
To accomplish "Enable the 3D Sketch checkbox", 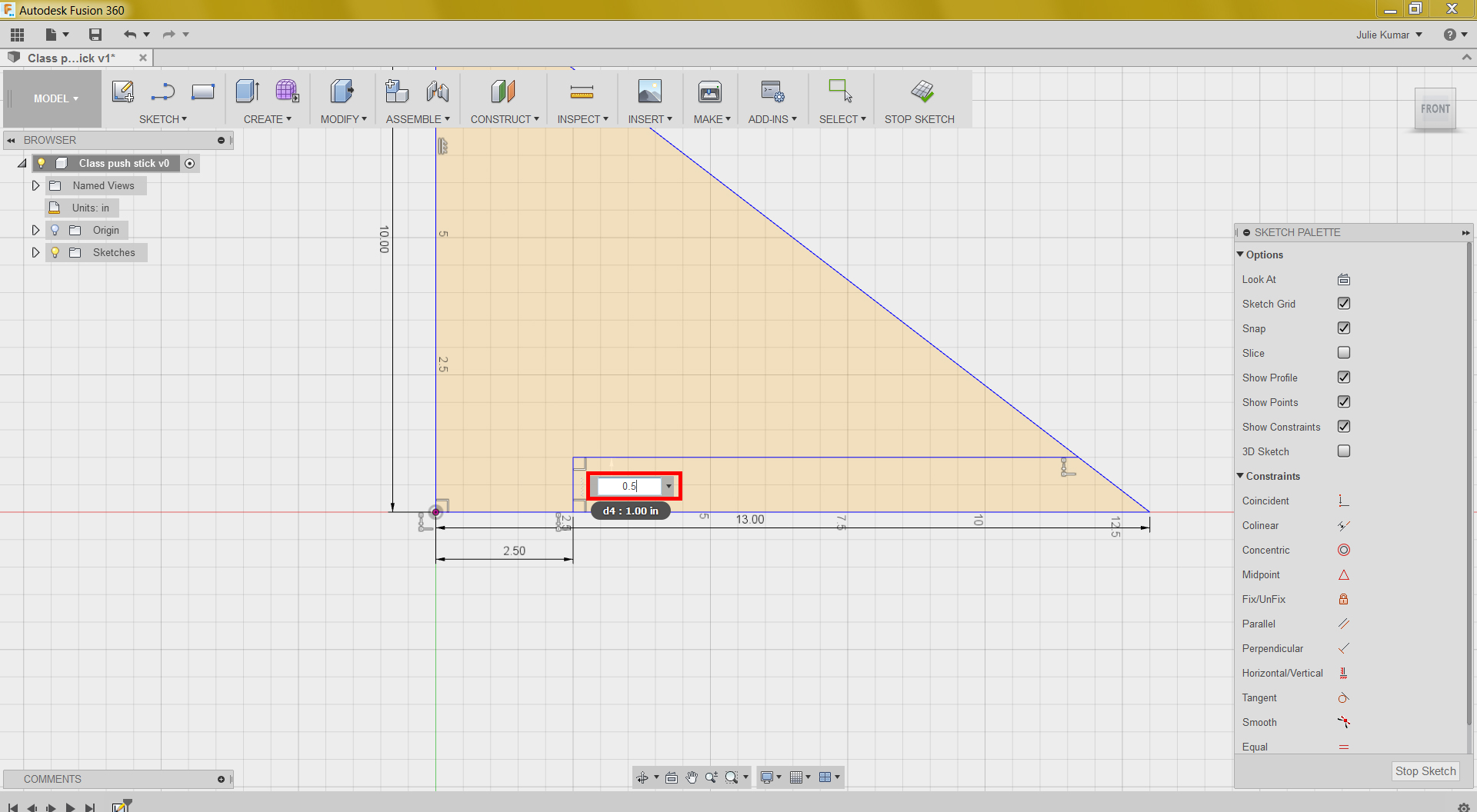I will (x=1344, y=451).
